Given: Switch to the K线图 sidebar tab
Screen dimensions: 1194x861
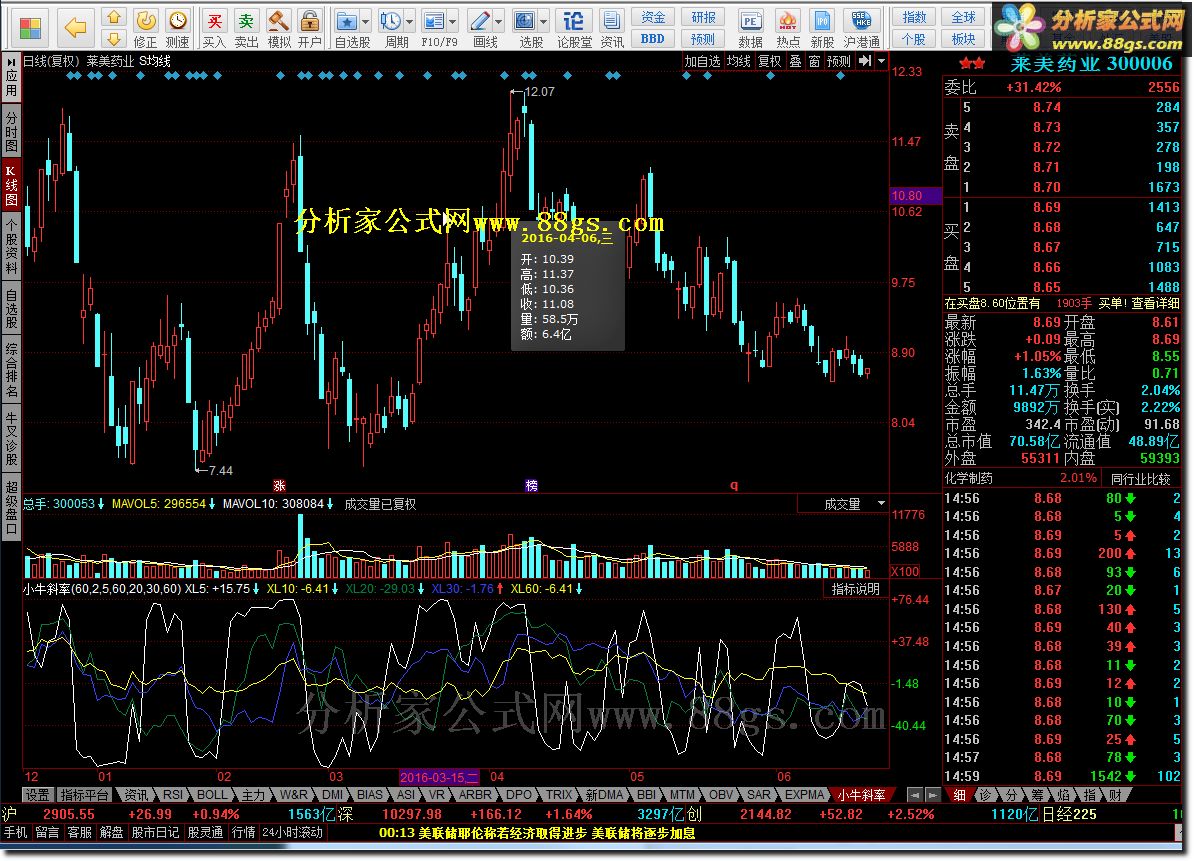Looking at the screenshot, I should (x=11, y=186).
